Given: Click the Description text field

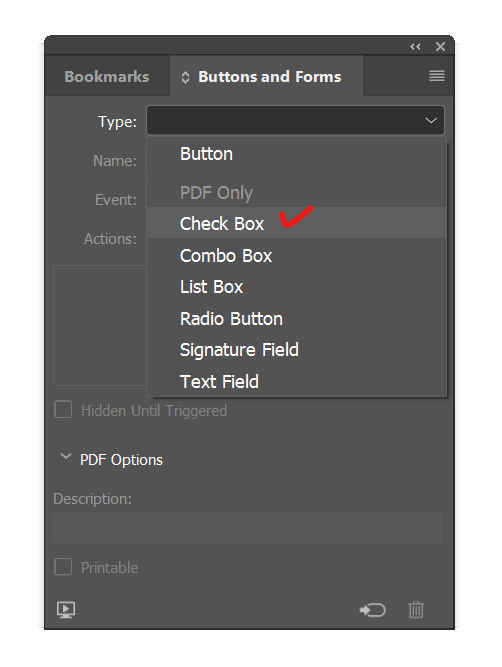Looking at the screenshot, I should [248, 528].
